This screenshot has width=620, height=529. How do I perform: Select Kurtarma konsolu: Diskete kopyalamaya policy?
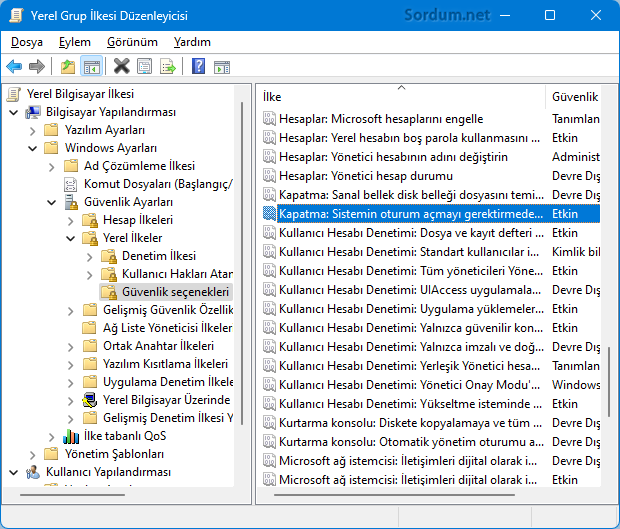(410, 423)
